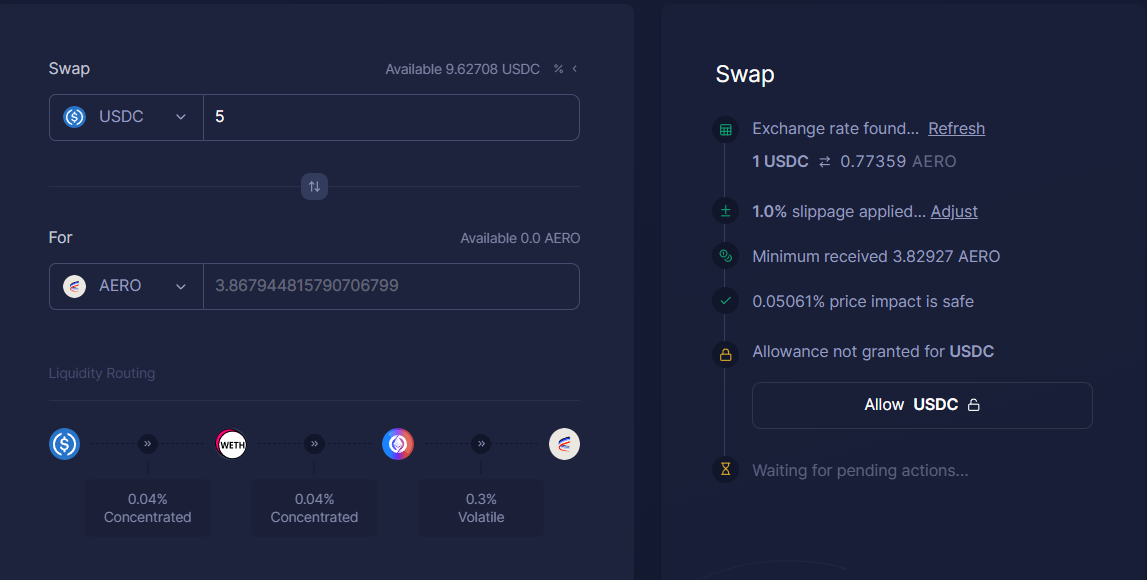The image size is (1147, 580).
Task: Click the USDC token icon in Liquidity Routing
Action: (64, 444)
